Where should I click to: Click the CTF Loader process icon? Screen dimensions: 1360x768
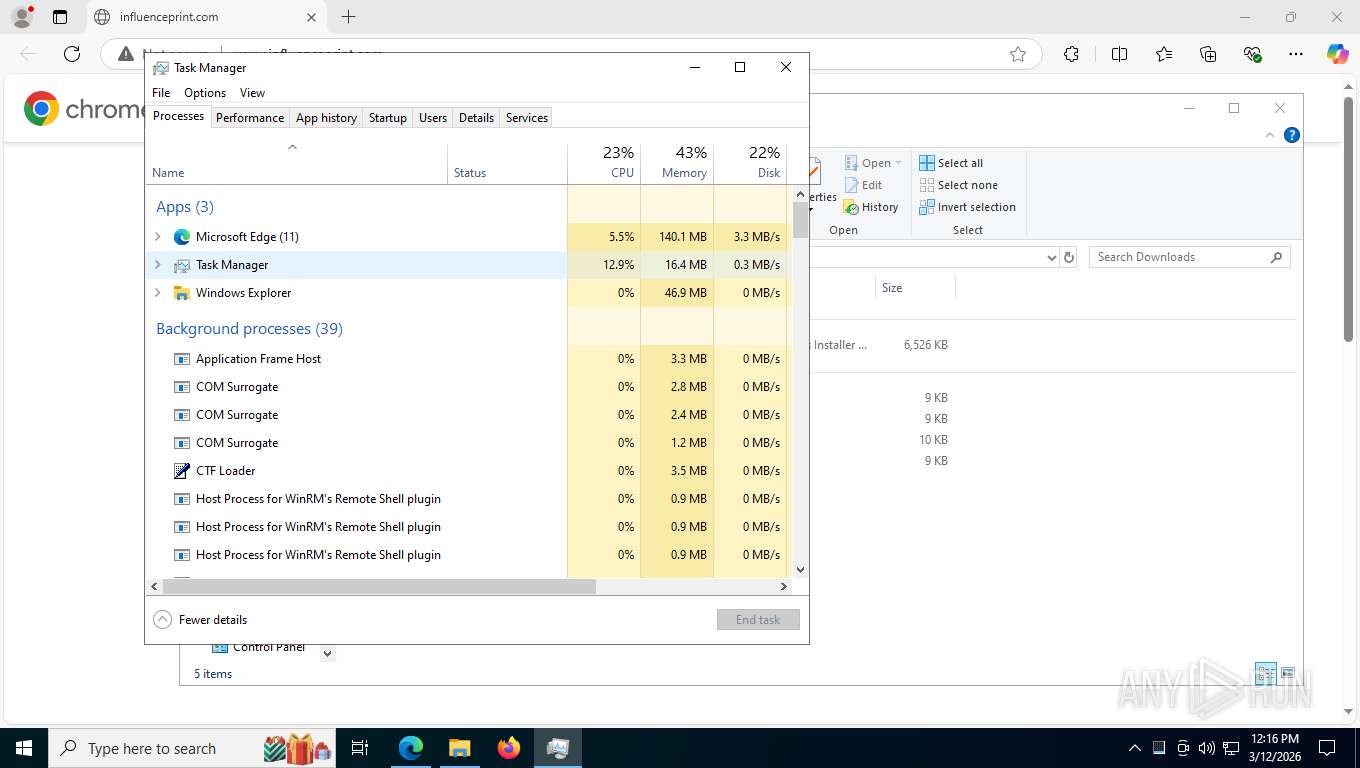click(182, 471)
